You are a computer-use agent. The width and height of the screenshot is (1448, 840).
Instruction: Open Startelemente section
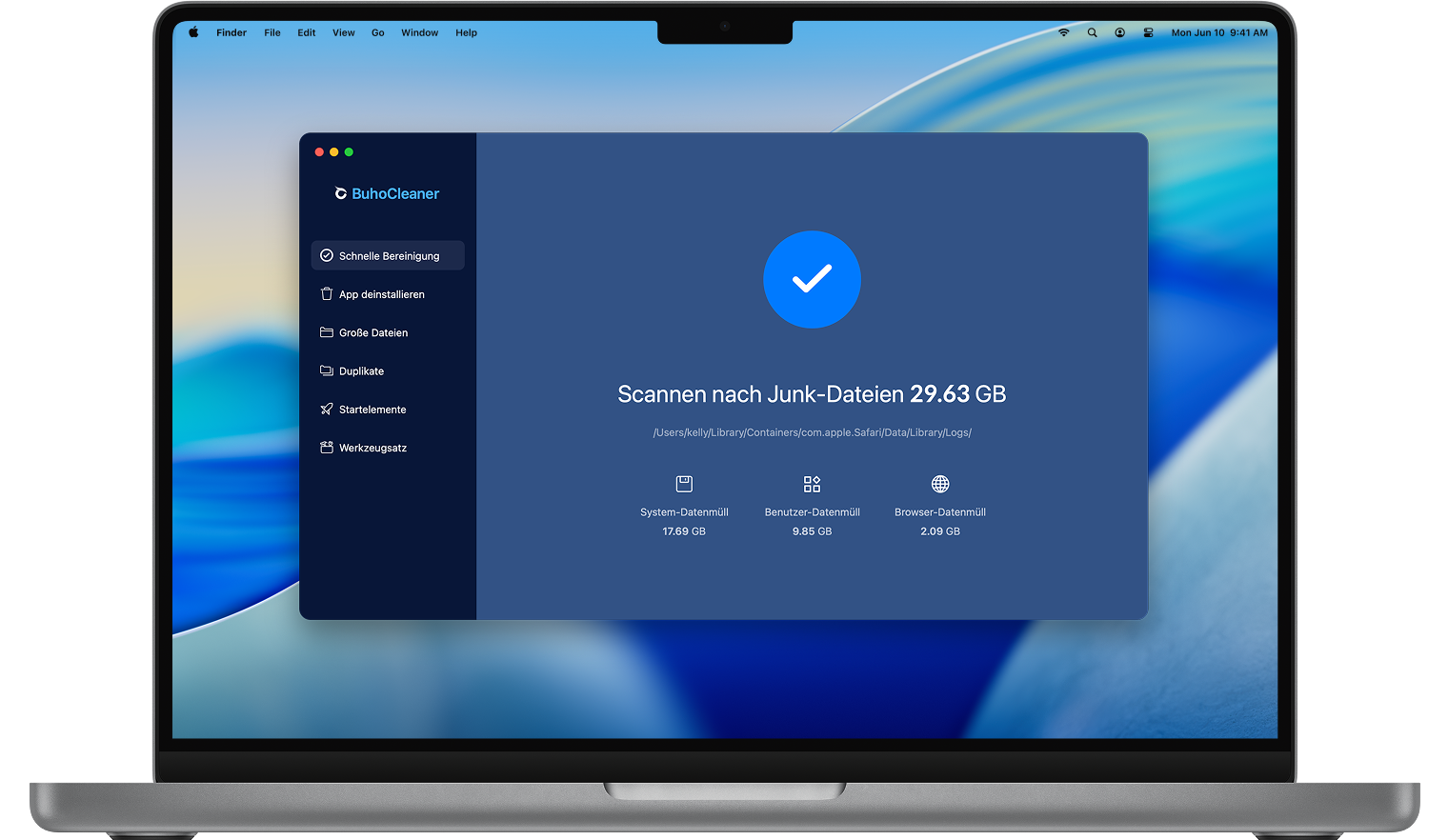pyautogui.click(x=372, y=410)
